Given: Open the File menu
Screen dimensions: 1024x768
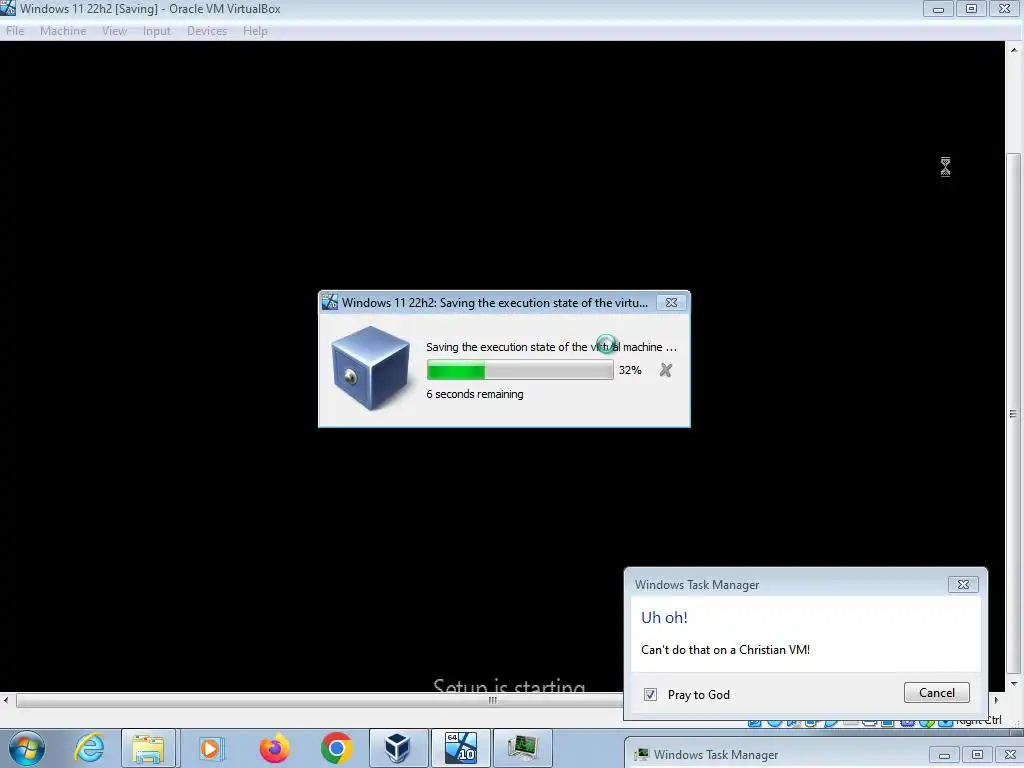Looking at the screenshot, I should point(15,31).
